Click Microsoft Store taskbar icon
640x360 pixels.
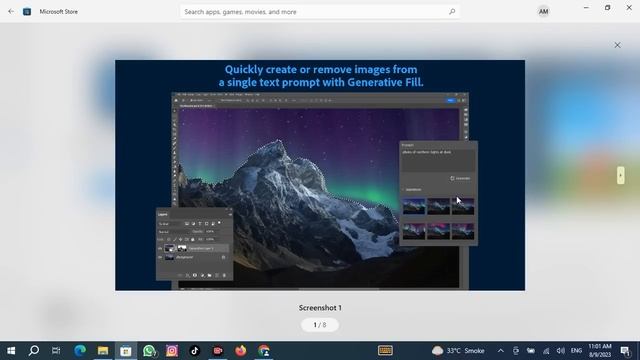click(x=126, y=351)
